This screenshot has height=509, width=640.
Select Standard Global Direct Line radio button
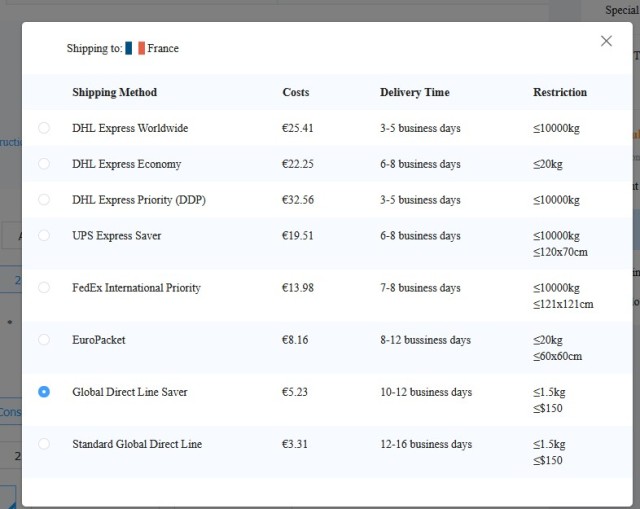click(44, 444)
